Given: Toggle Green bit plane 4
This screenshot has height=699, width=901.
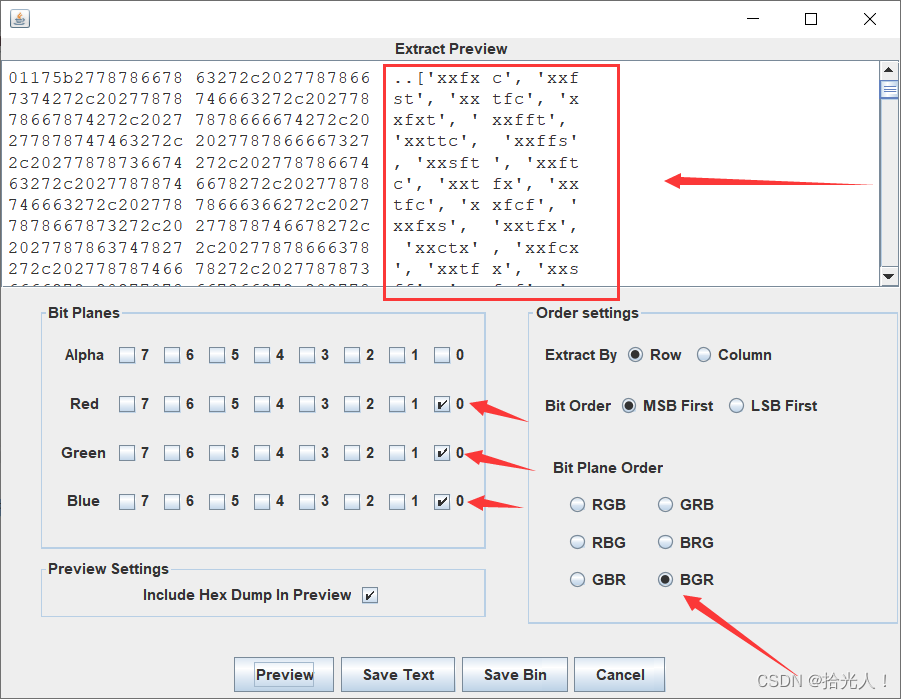Looking at the screenshot, I should coord(262,453).
